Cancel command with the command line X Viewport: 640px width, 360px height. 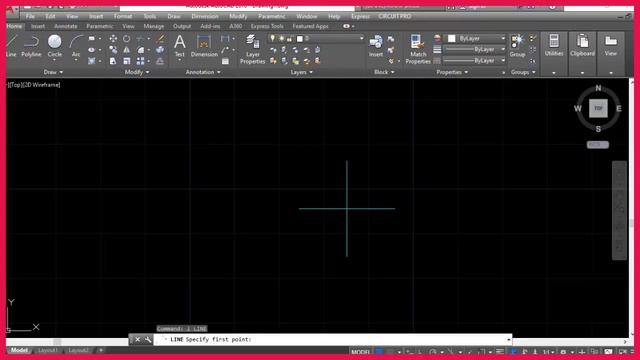click(x=138, y=340)
